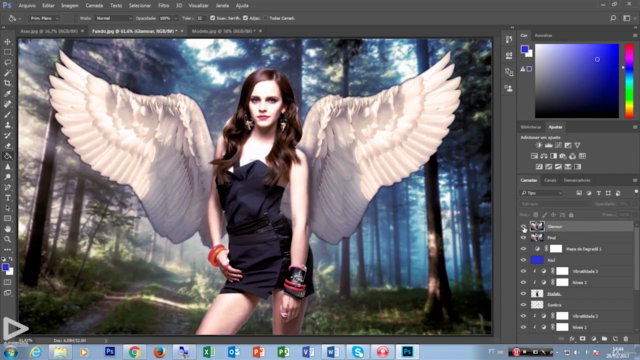Add a Levels adjustment

click(549, 145)
